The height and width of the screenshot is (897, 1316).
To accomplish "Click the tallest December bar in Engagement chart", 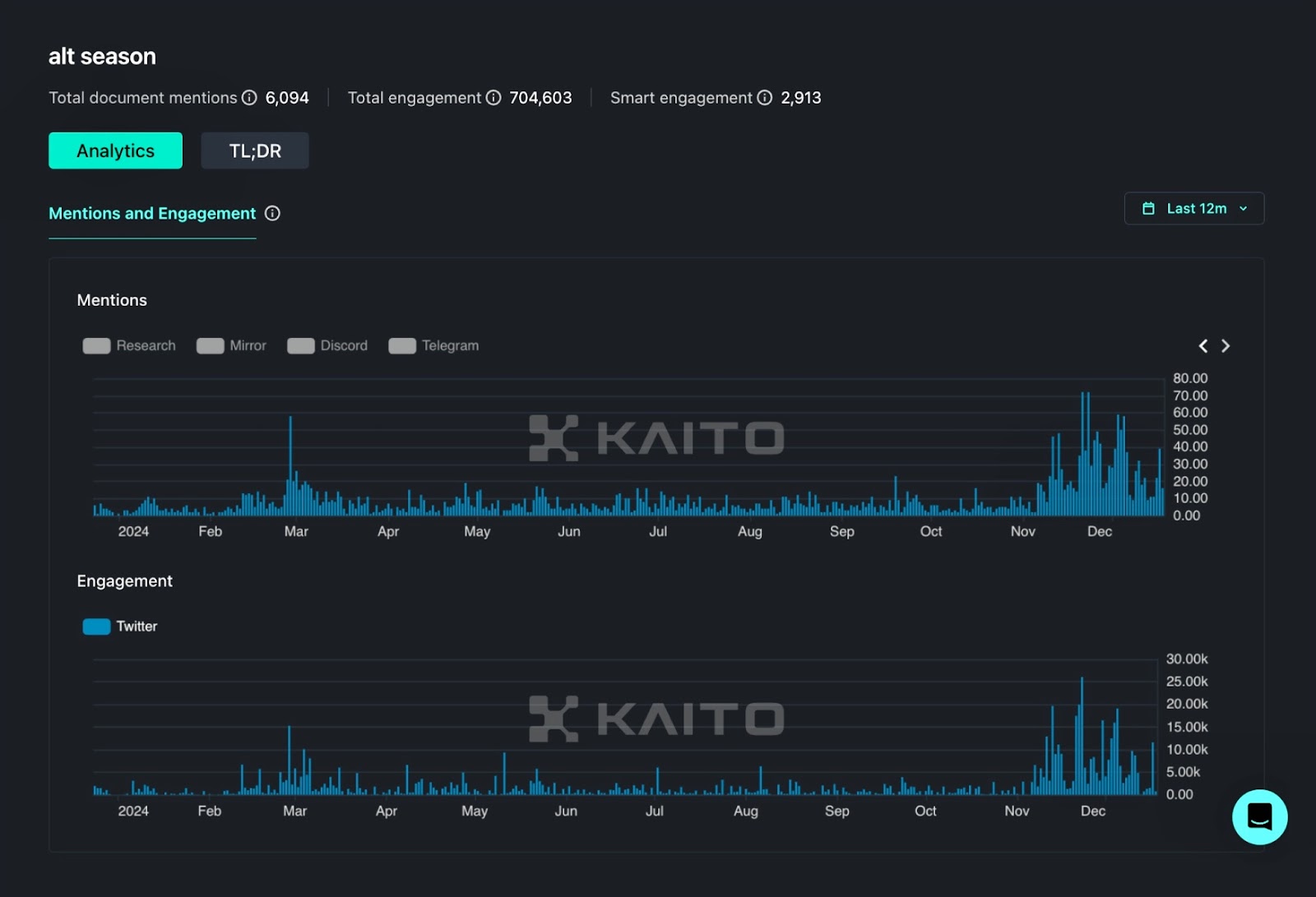I will (x=1082, y=736).
